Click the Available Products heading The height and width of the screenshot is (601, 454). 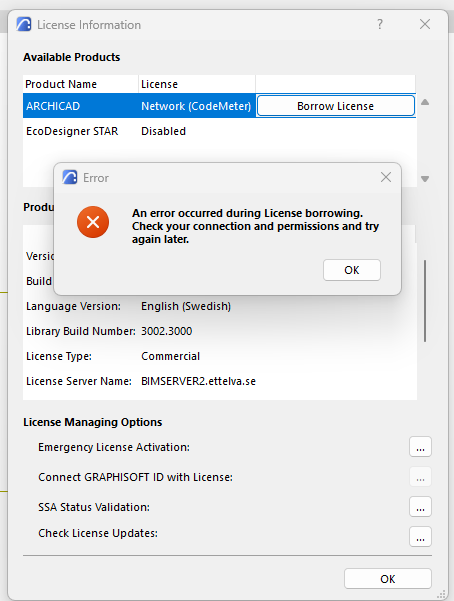[x=71, y=57]
